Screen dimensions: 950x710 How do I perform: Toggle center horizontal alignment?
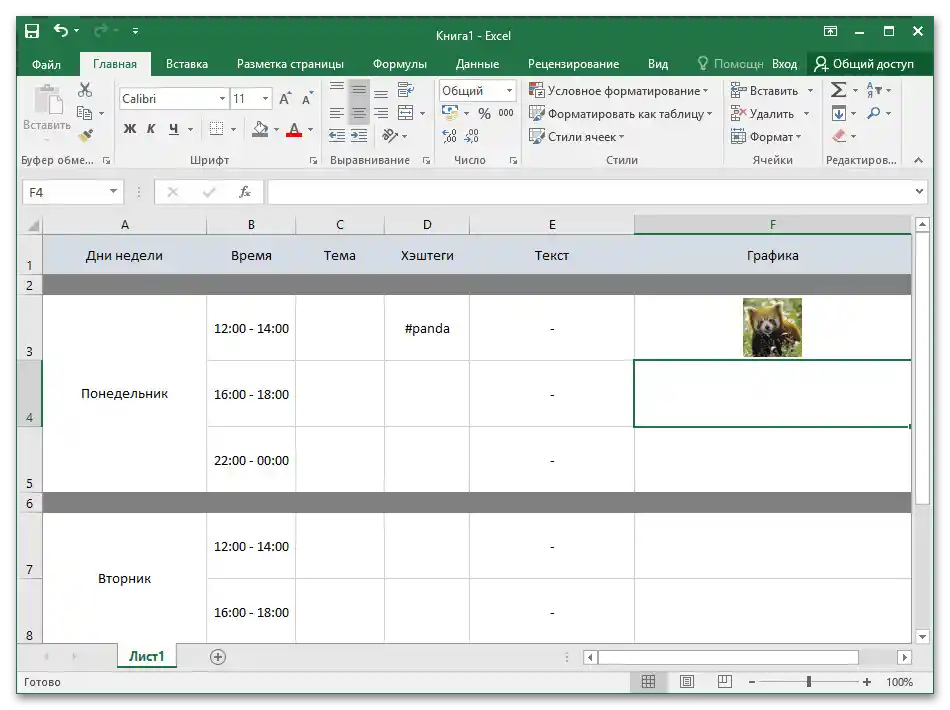(x=359, y=113)
